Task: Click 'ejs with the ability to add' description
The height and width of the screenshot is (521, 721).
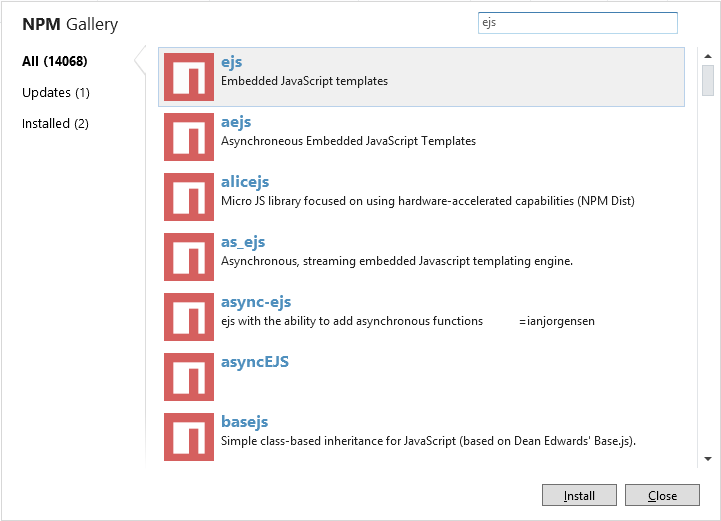Action: pos(352,321)
